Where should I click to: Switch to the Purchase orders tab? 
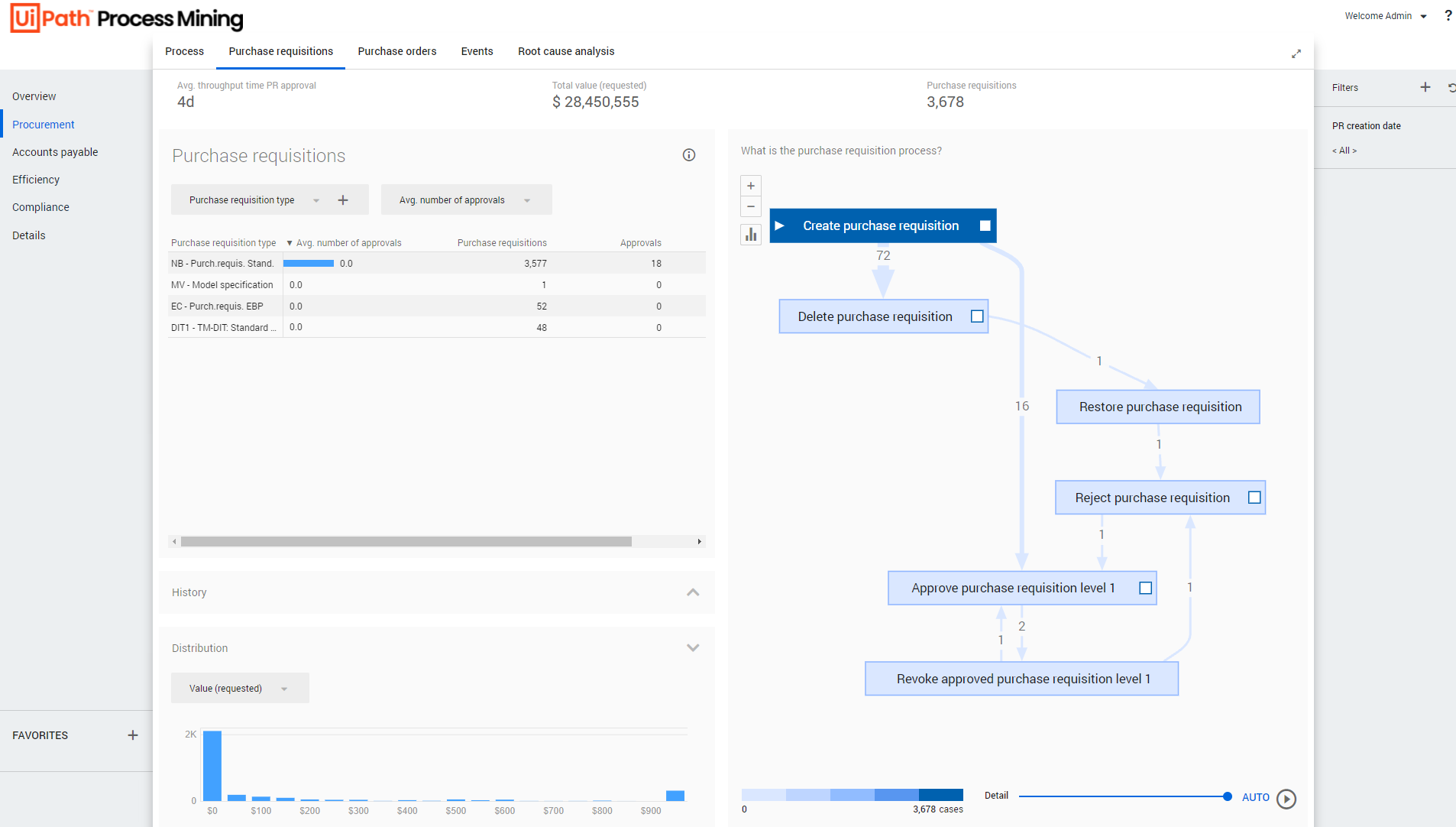tap(396, 51)
